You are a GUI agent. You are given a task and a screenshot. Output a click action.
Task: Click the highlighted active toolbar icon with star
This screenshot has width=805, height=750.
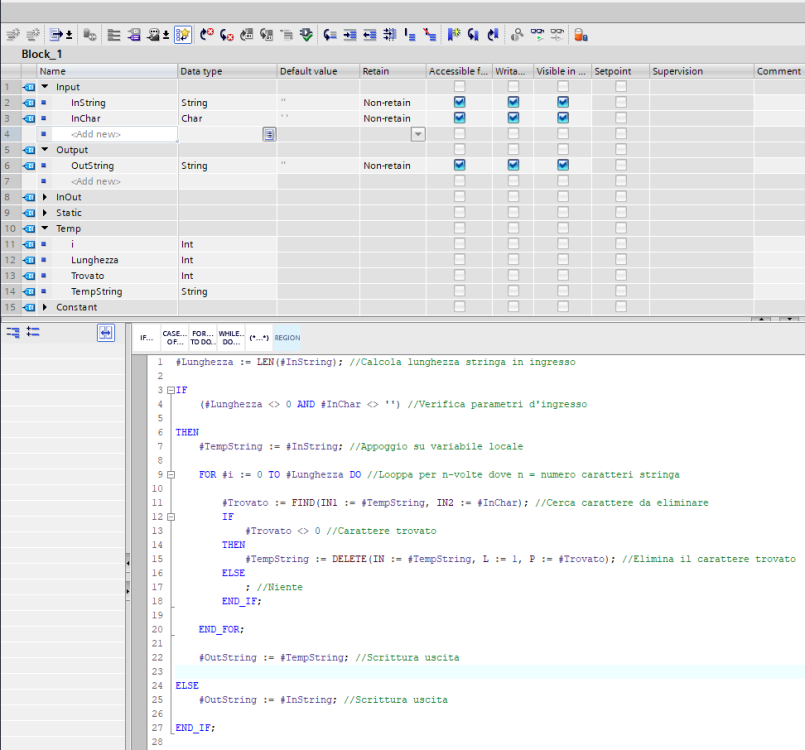coord(183,34)
